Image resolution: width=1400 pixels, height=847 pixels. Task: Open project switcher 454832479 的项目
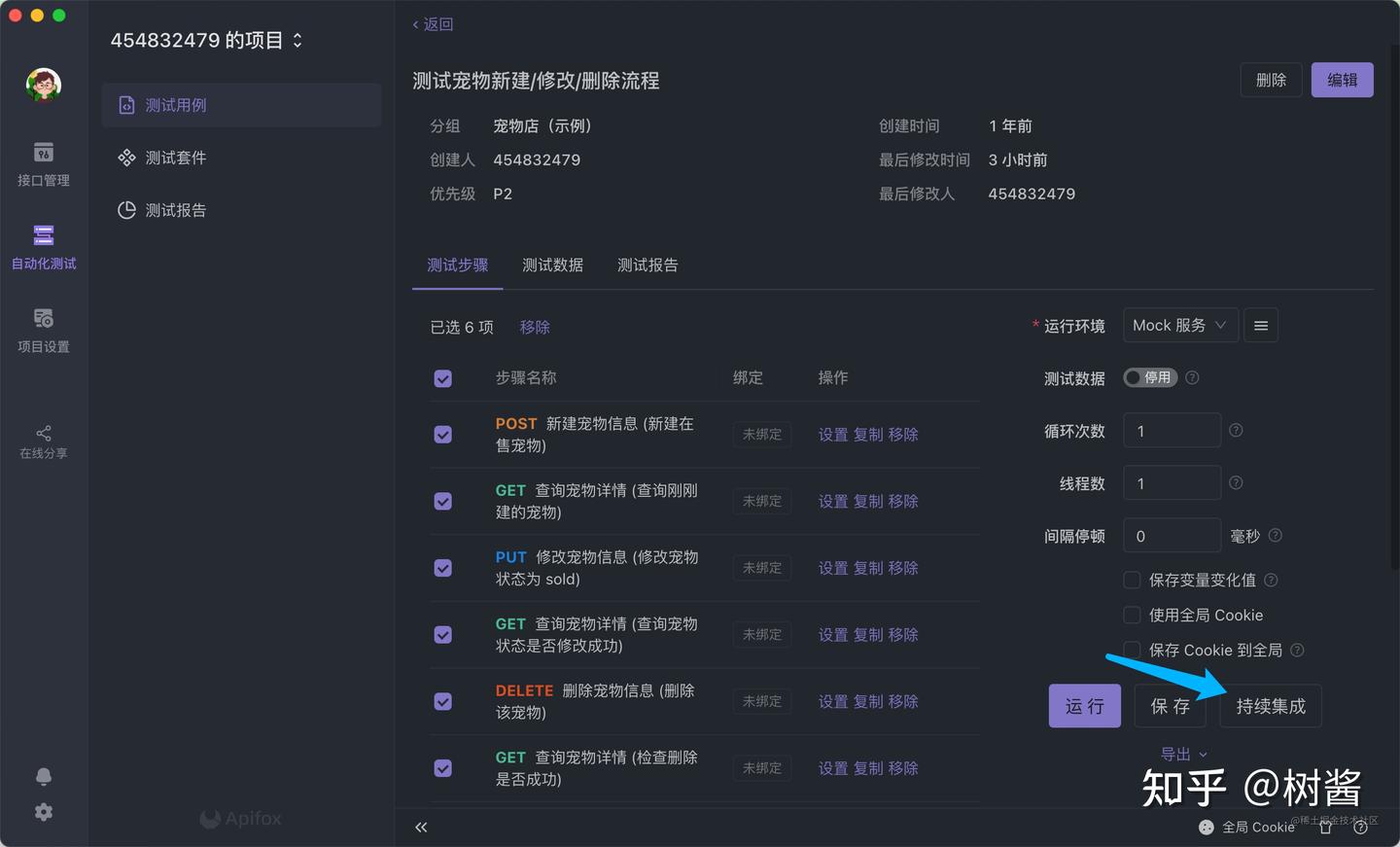206,40
